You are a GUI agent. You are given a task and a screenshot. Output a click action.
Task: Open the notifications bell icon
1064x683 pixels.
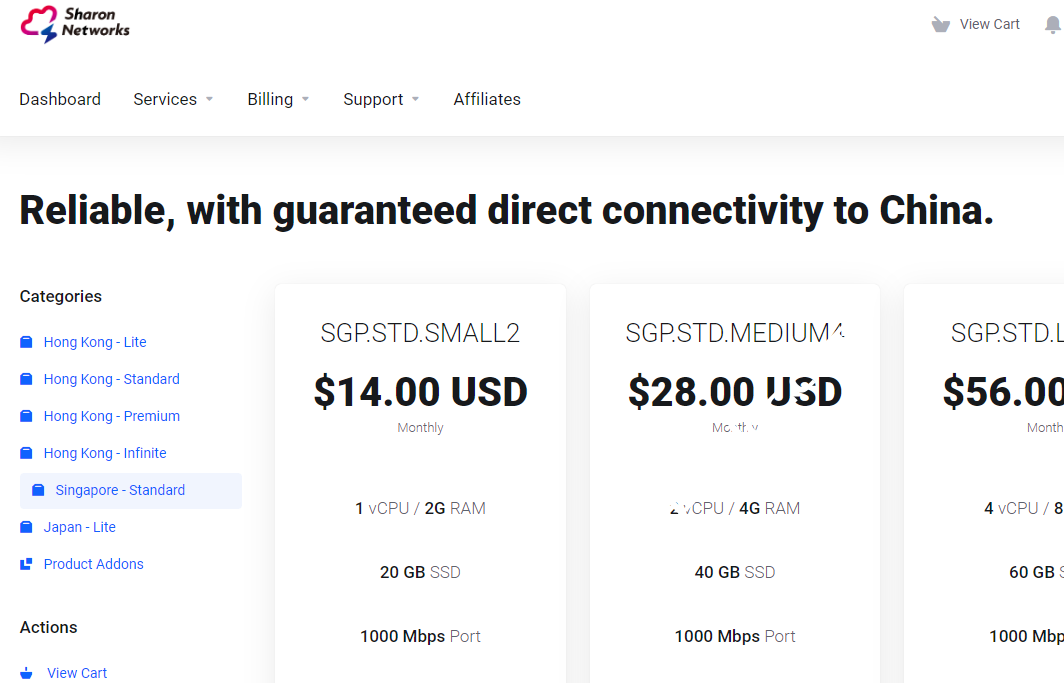pyautogui.click(x=1052, y=25)
